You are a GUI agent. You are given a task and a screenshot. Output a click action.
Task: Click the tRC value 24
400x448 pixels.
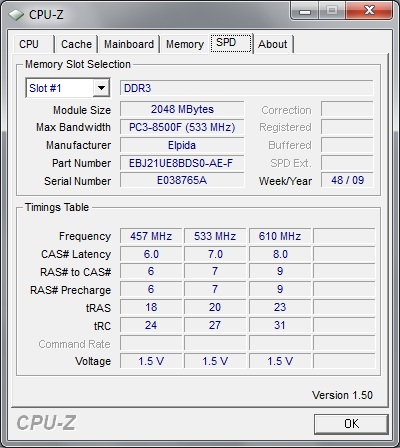(x=151, y=325)
